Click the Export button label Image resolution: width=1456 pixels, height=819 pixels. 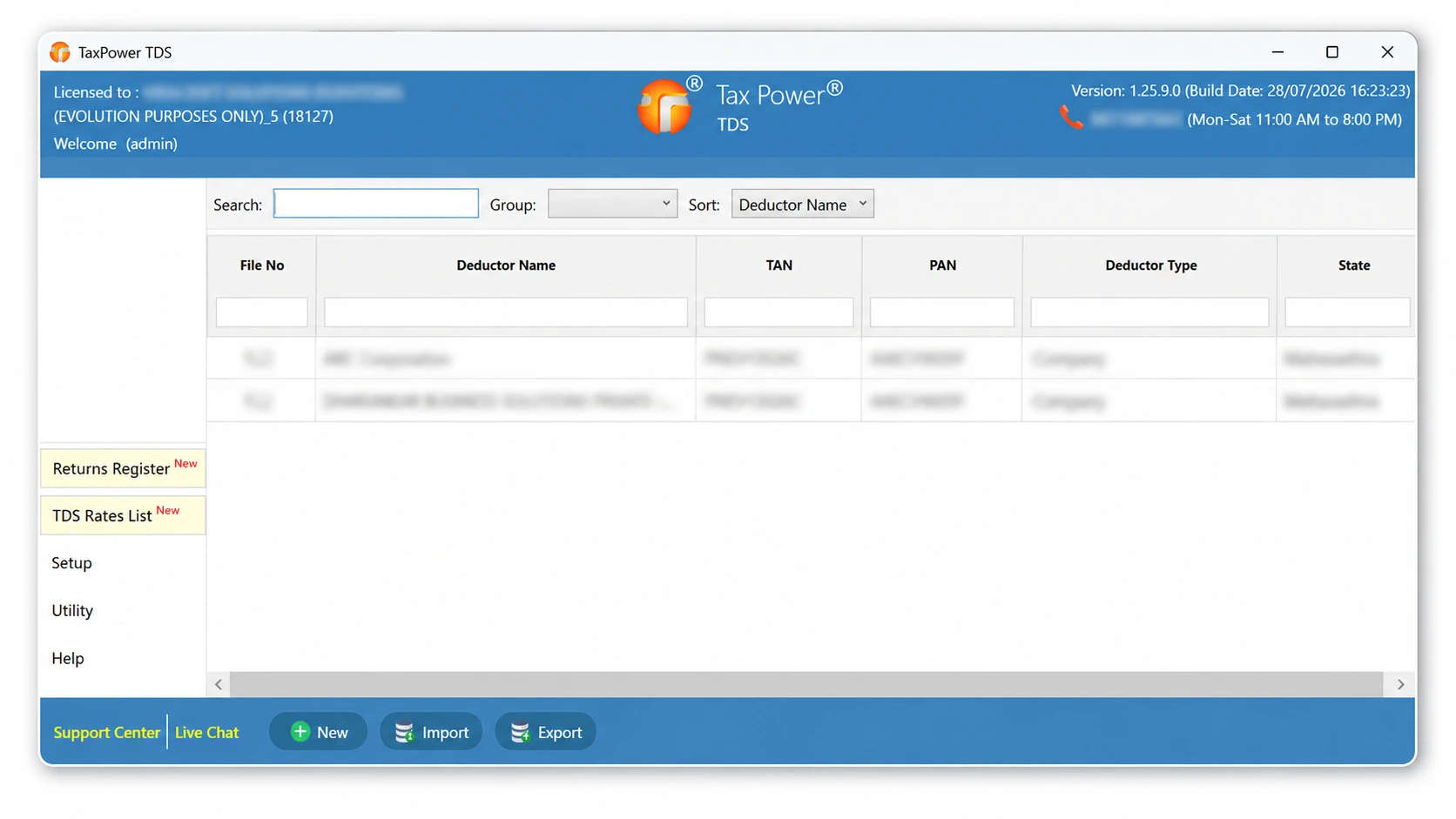point(560,733)
